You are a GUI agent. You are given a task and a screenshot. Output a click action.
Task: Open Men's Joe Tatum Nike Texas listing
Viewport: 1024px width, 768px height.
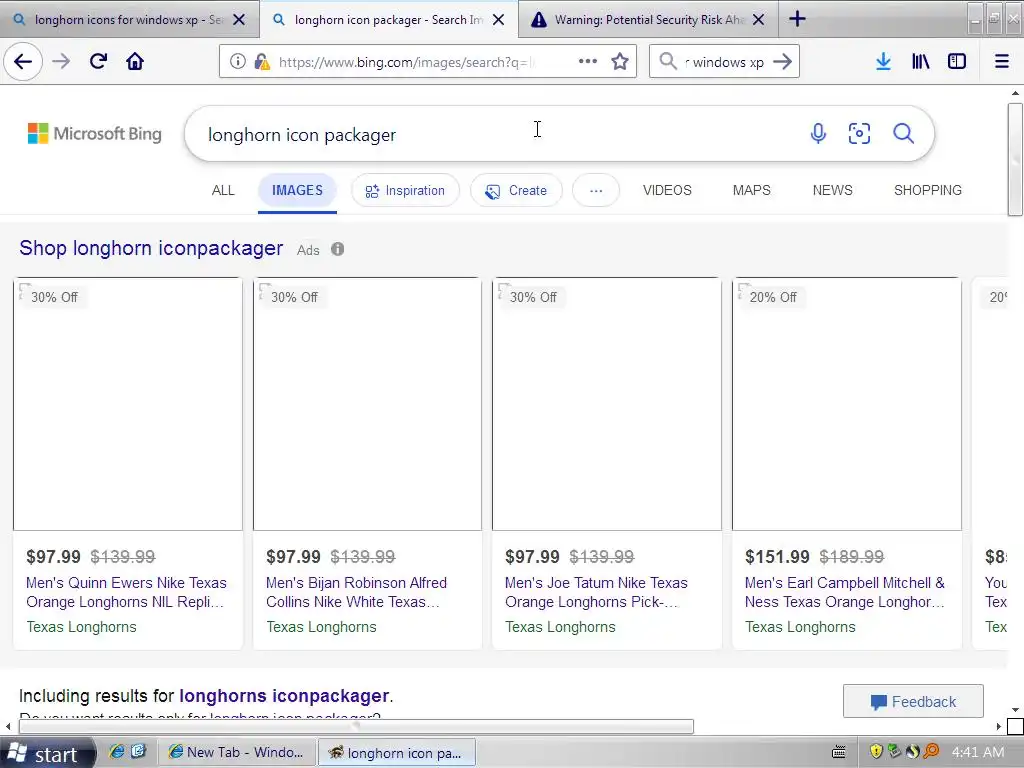[596, 592]
